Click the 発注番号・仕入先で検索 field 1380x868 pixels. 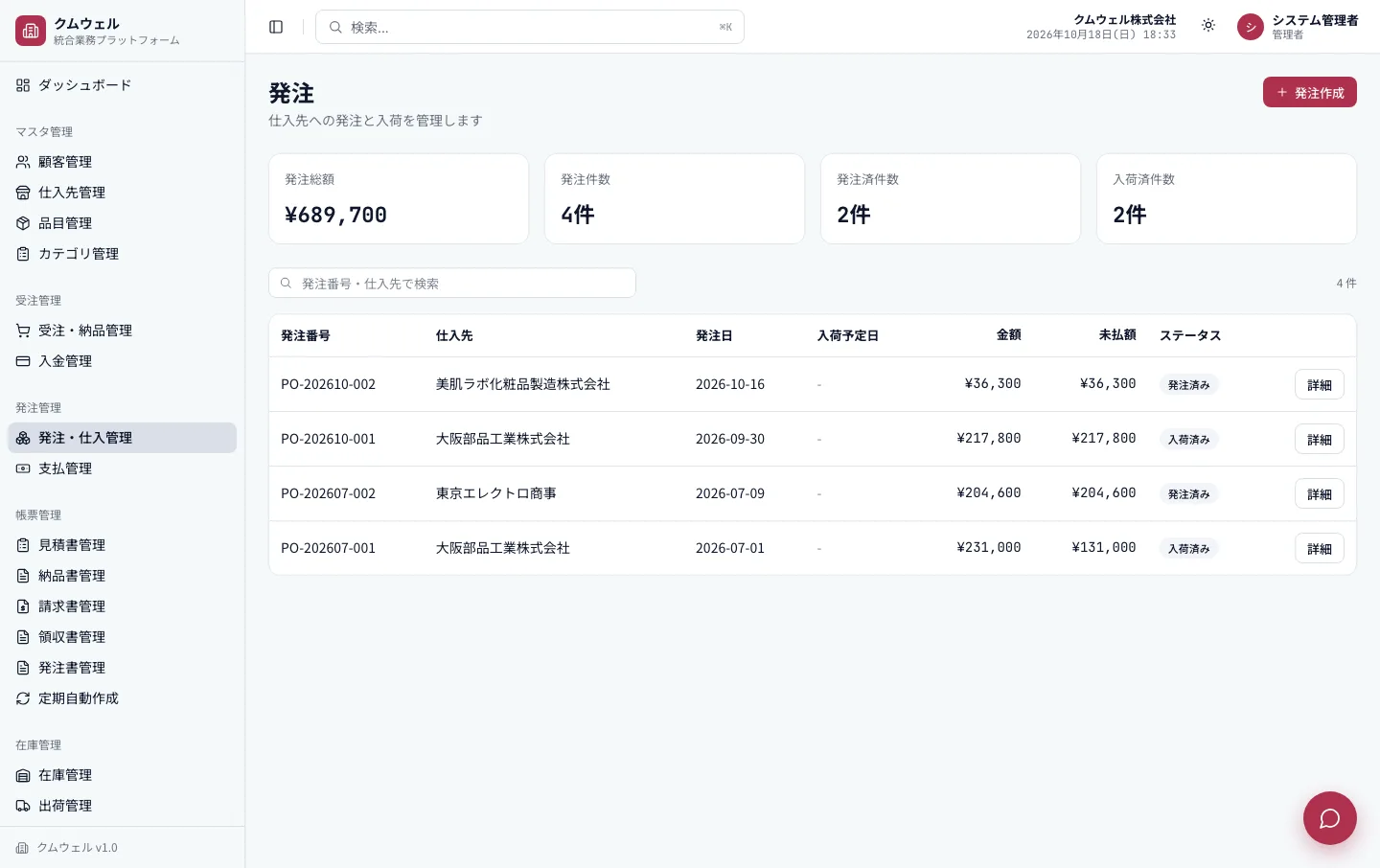[452, 283]
